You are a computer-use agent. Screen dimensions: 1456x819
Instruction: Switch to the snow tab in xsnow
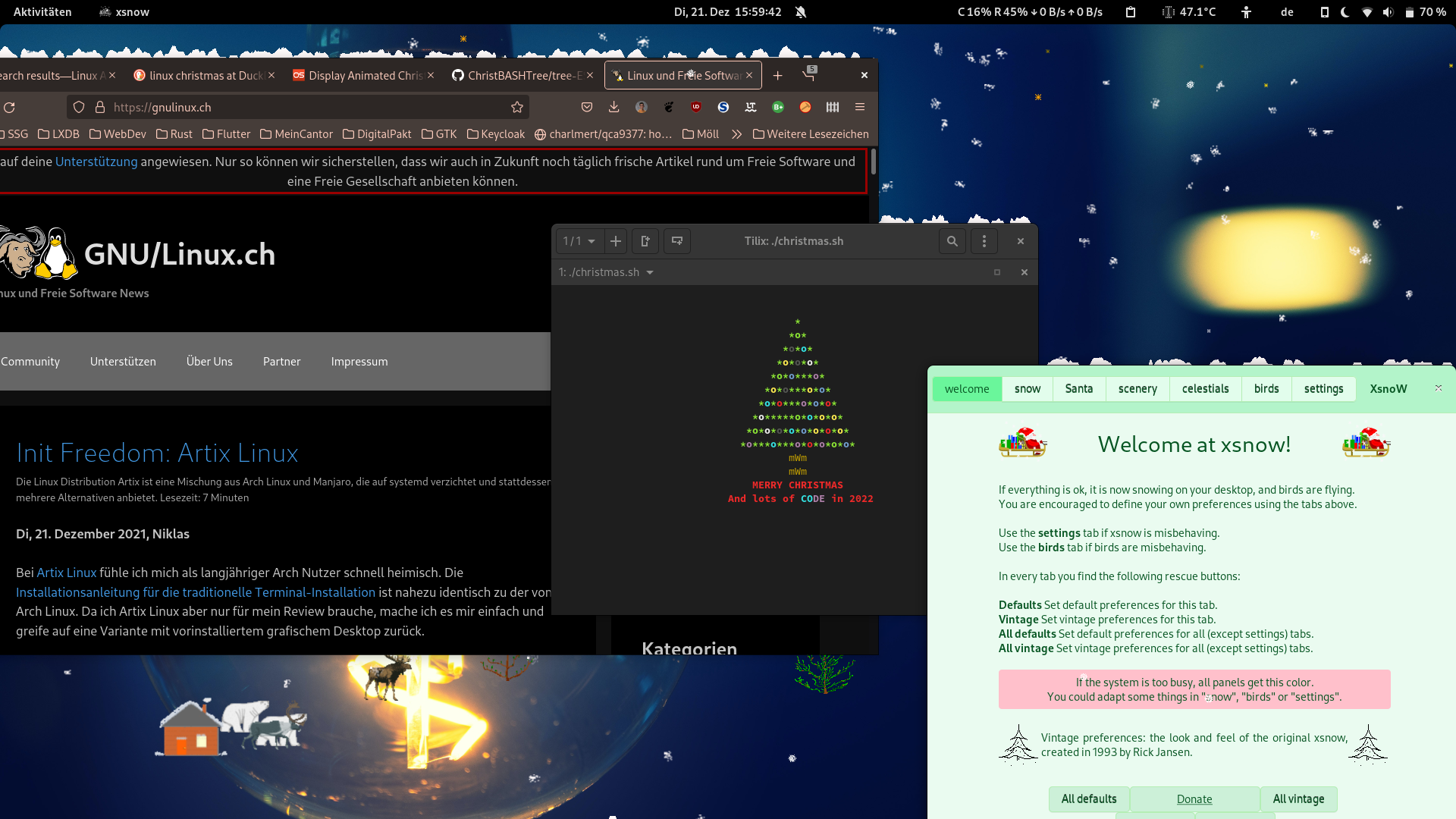tap(1028, 389)
